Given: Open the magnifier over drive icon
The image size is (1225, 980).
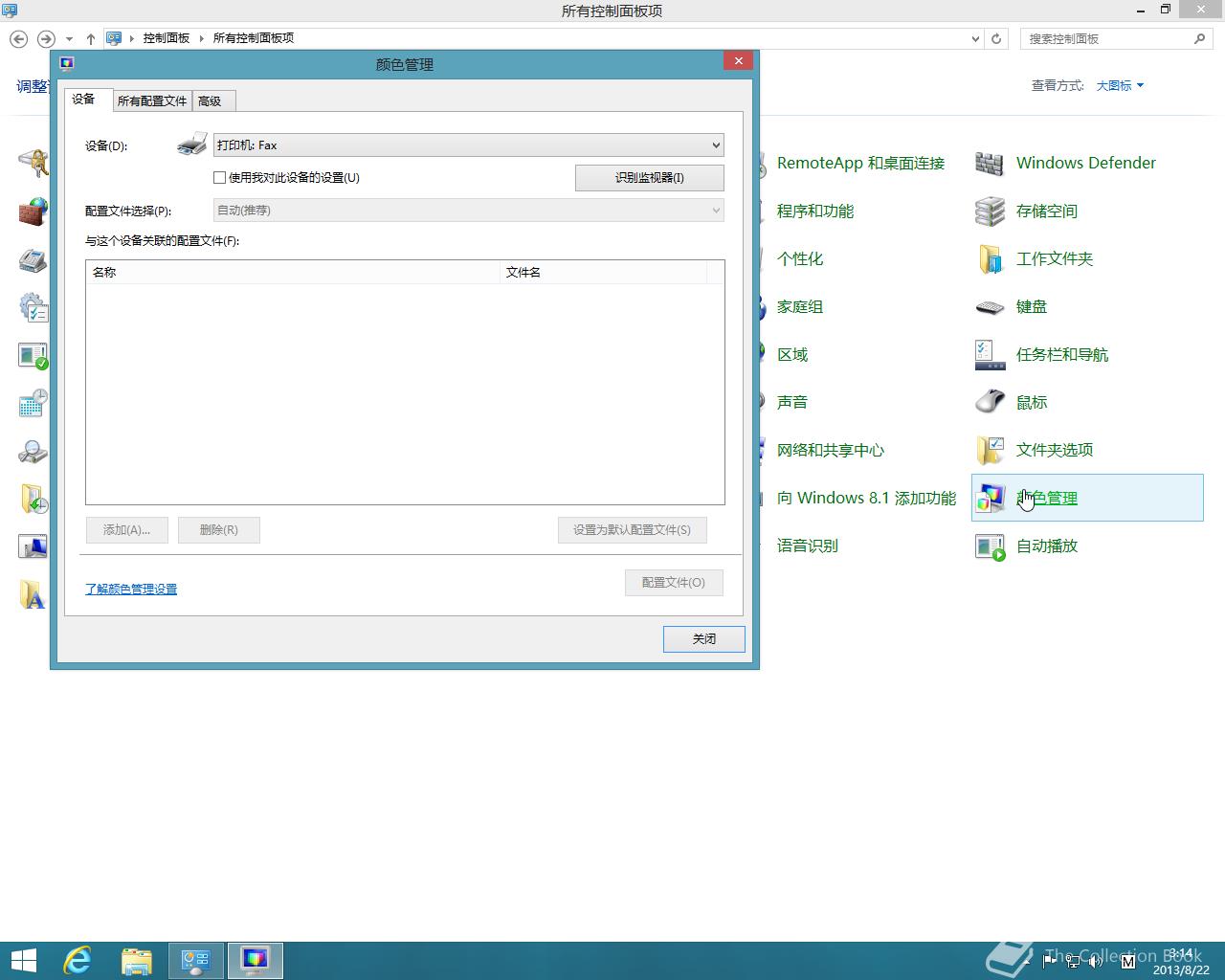Looking at the screenshot, I should (33, 451).
